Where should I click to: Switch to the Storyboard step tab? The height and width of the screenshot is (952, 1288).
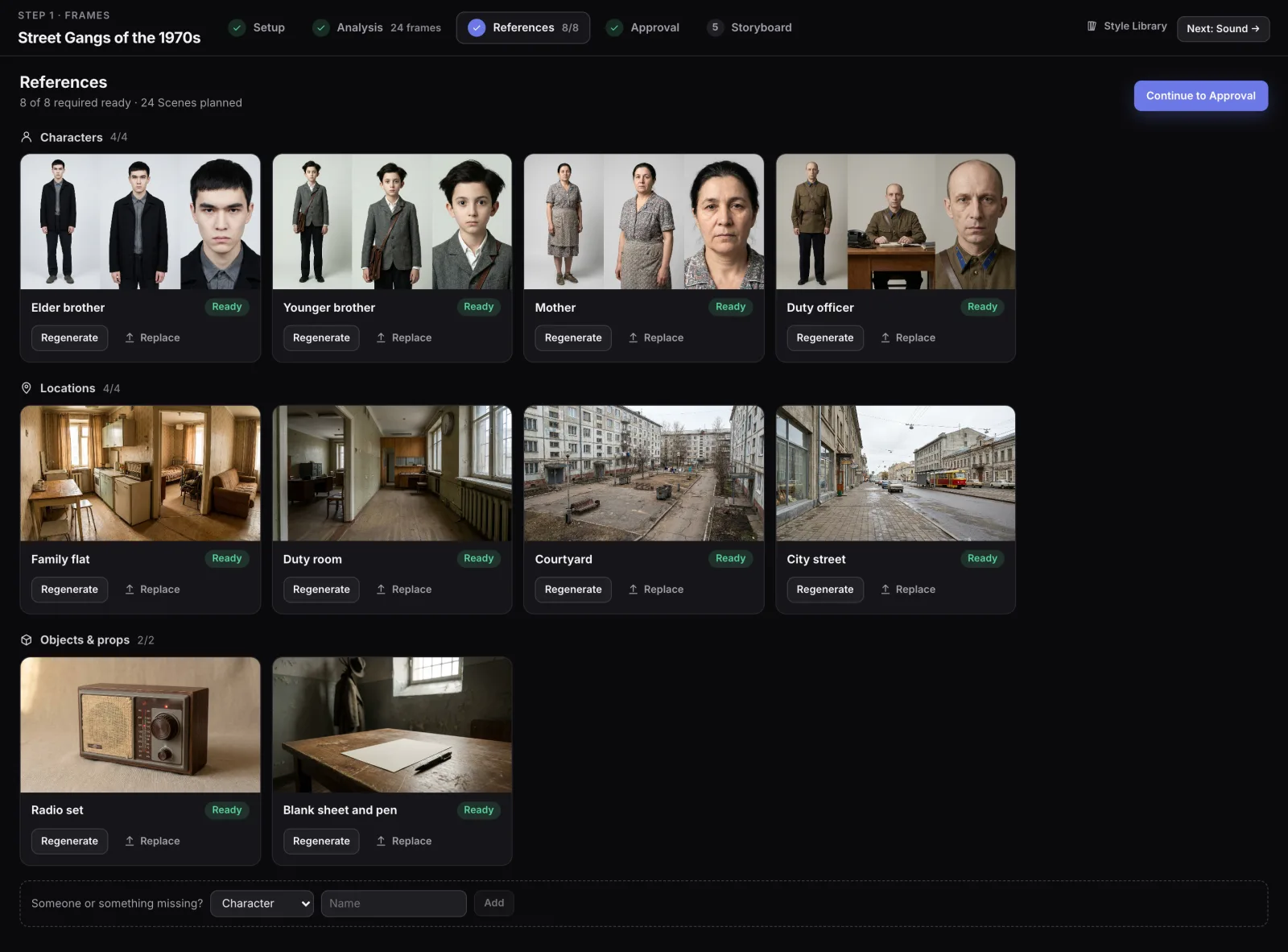tap(749, 27)
